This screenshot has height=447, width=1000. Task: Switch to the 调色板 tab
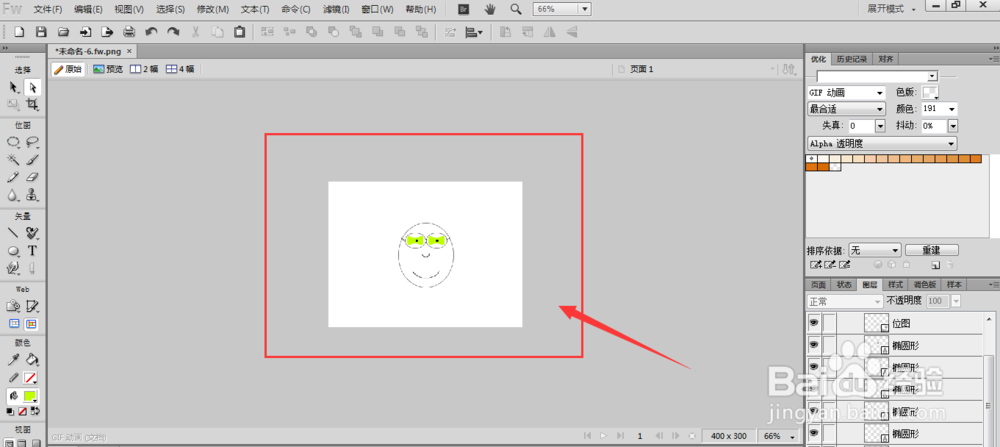924,284
